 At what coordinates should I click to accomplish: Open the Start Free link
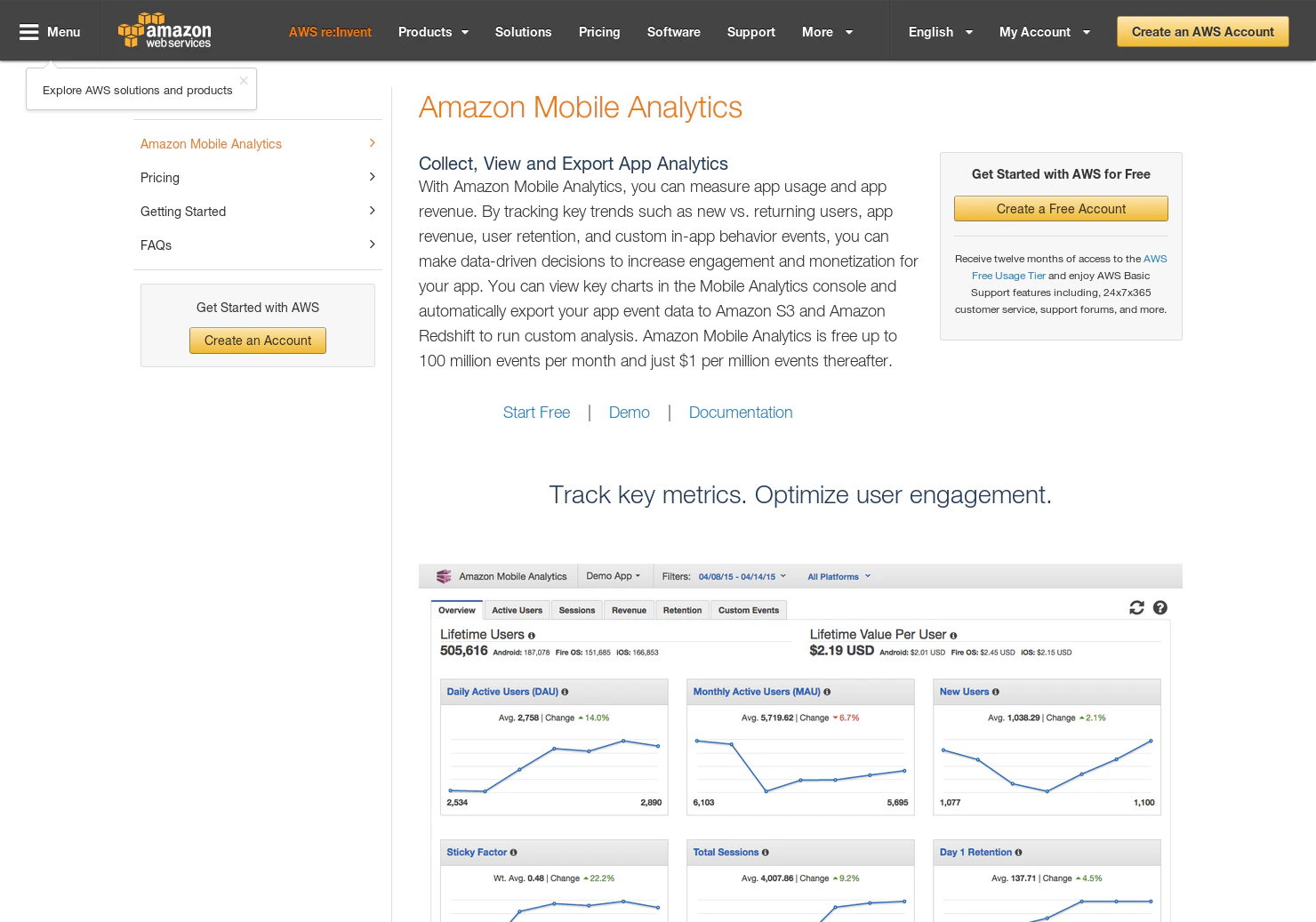click(x=536, y=413)
